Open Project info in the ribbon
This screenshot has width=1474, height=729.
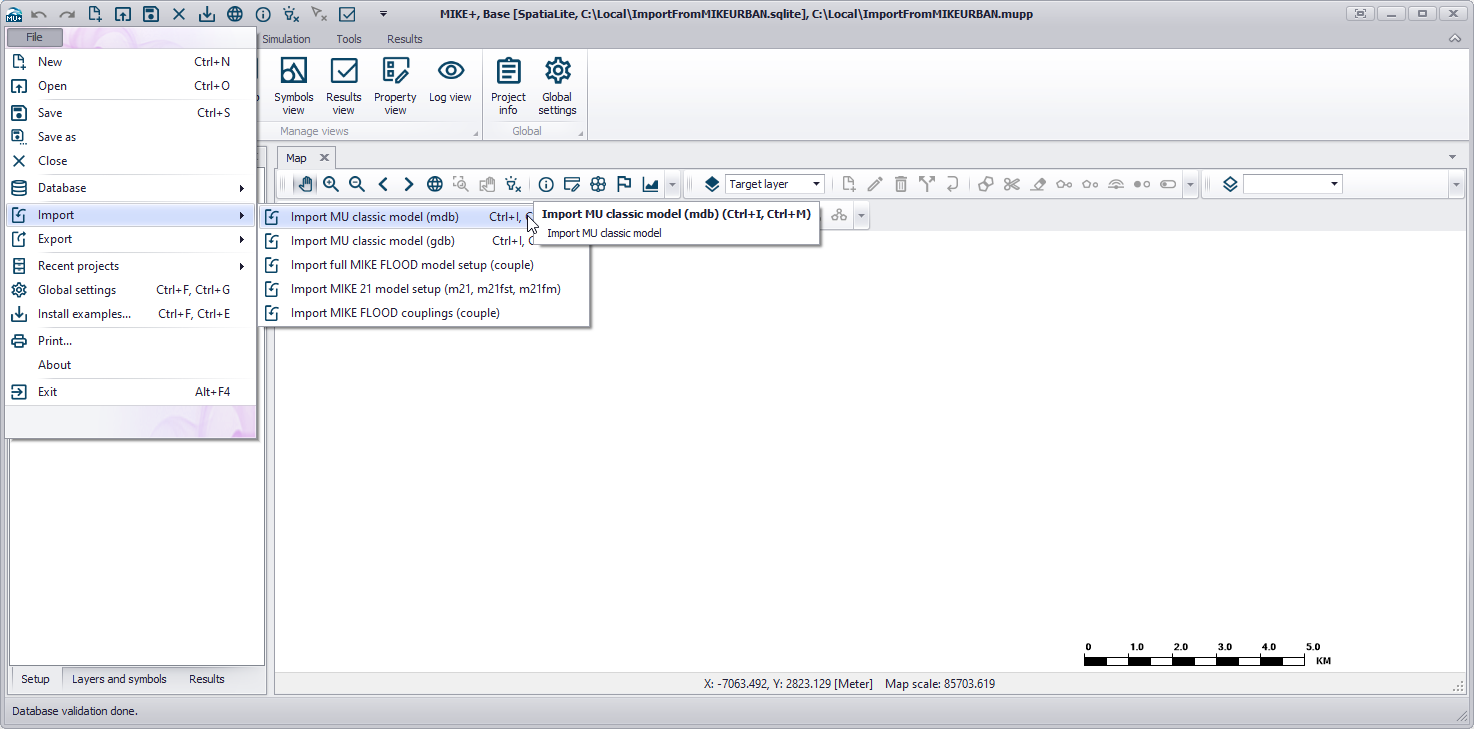508,86
